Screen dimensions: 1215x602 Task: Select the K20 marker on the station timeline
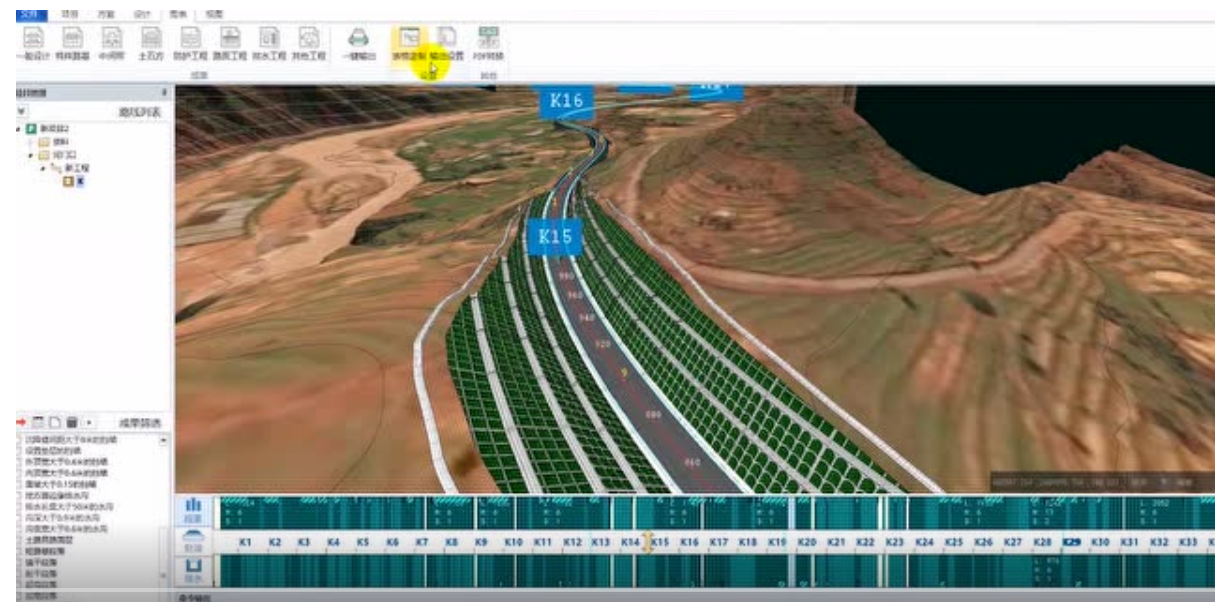807,542
